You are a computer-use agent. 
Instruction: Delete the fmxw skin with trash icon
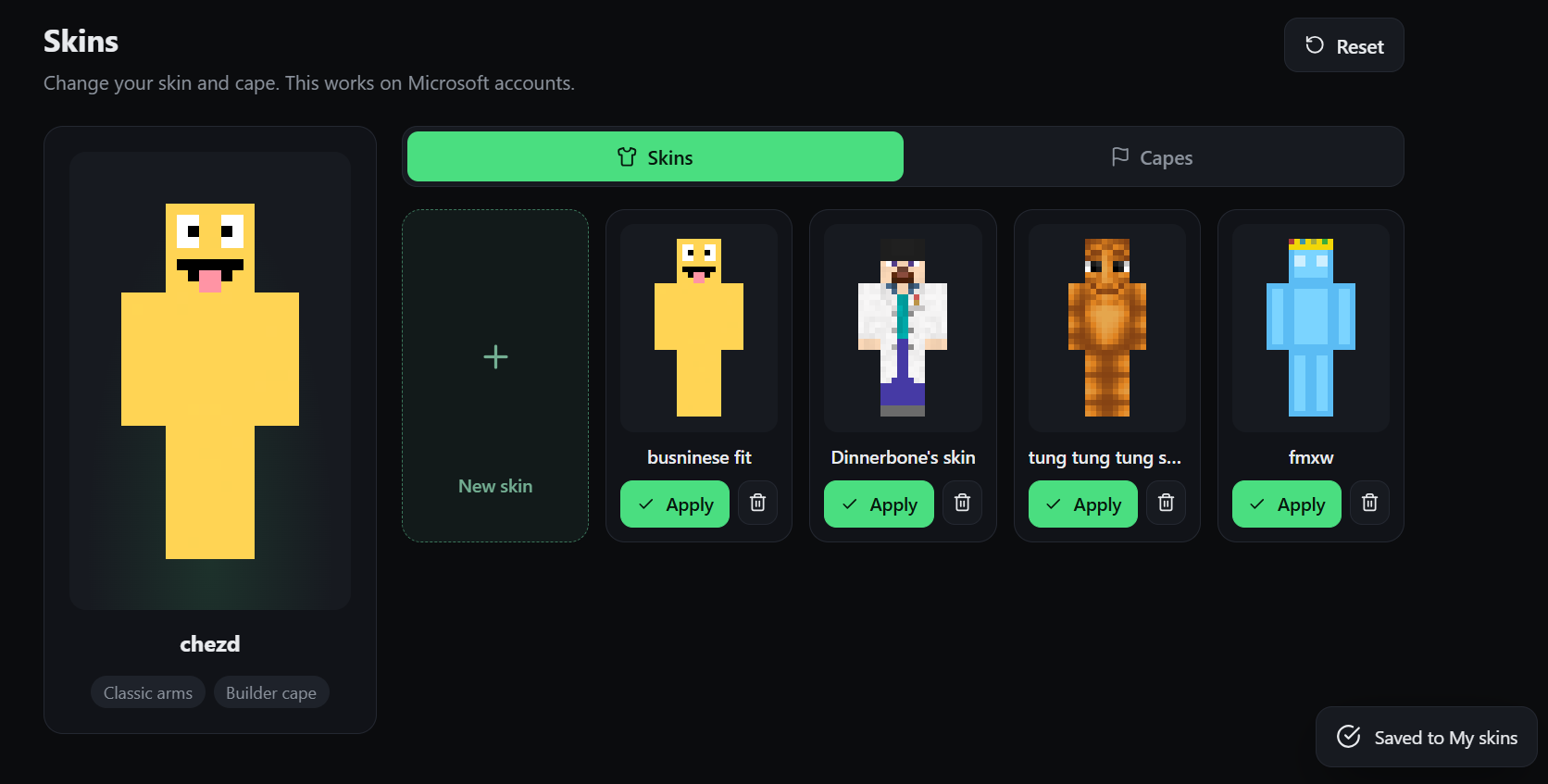[1369, 504]
